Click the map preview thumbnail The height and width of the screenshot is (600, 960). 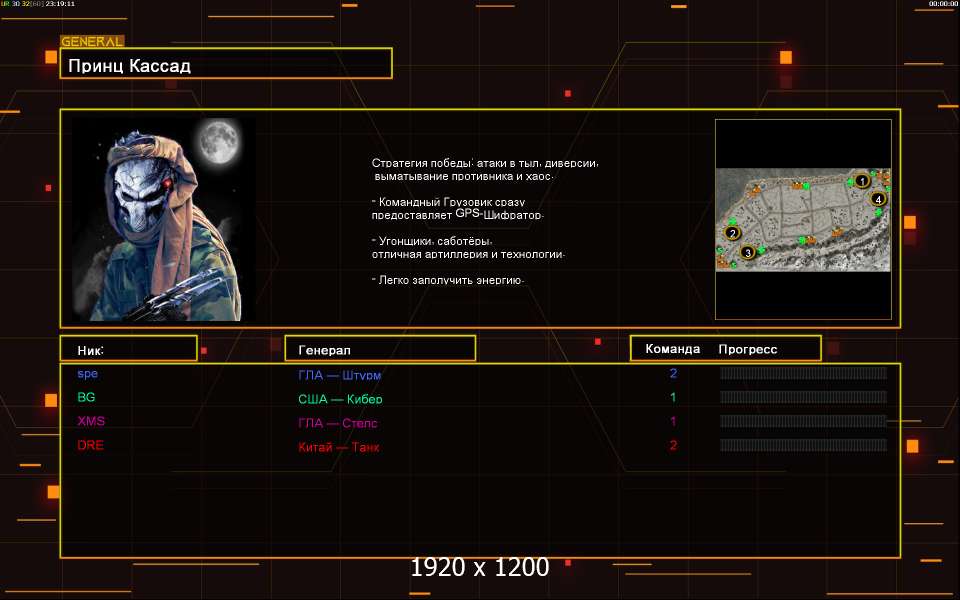tap(803, 219)
